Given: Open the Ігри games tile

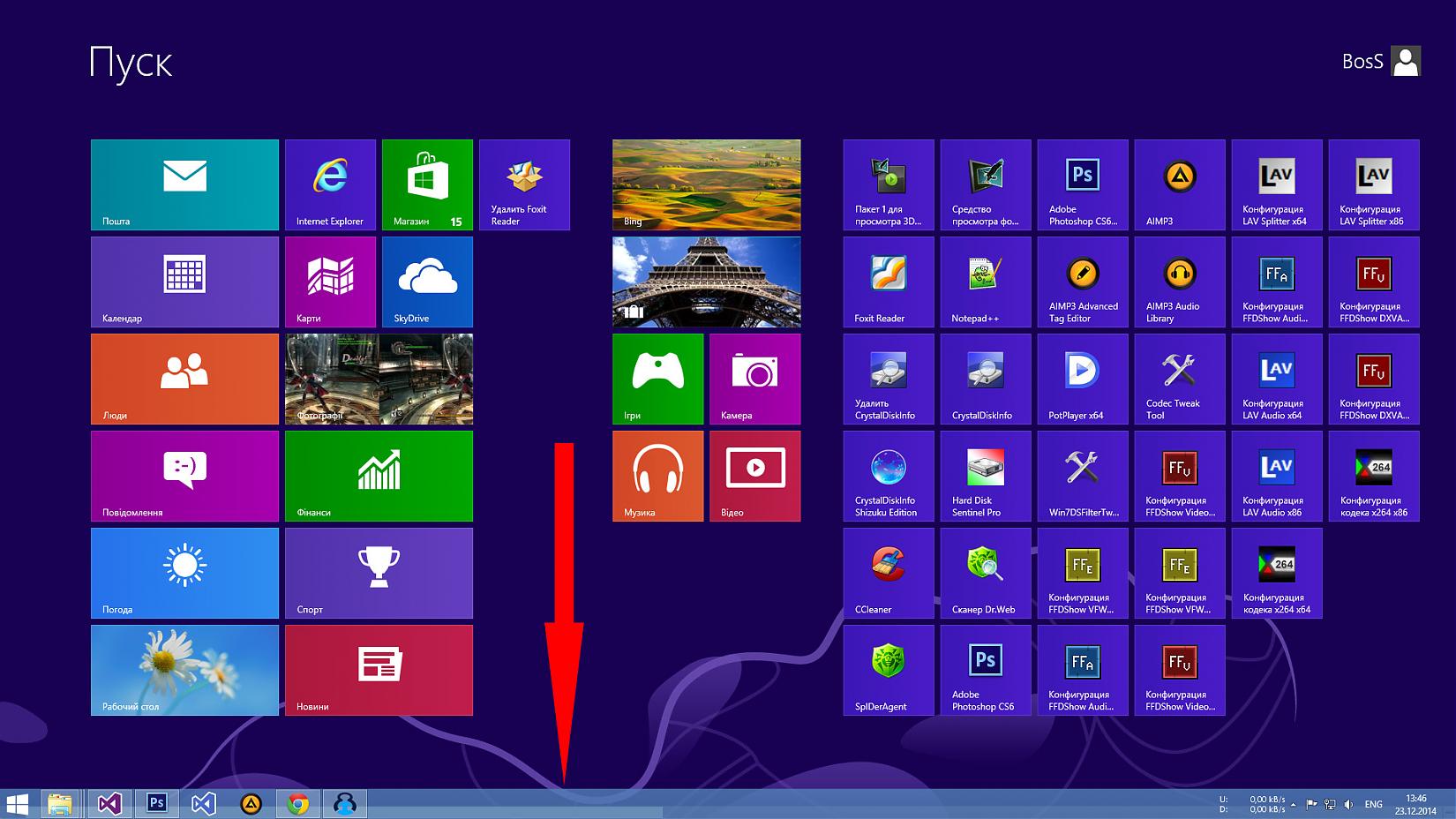Looking at the screenshot, I should coord(658,379).
